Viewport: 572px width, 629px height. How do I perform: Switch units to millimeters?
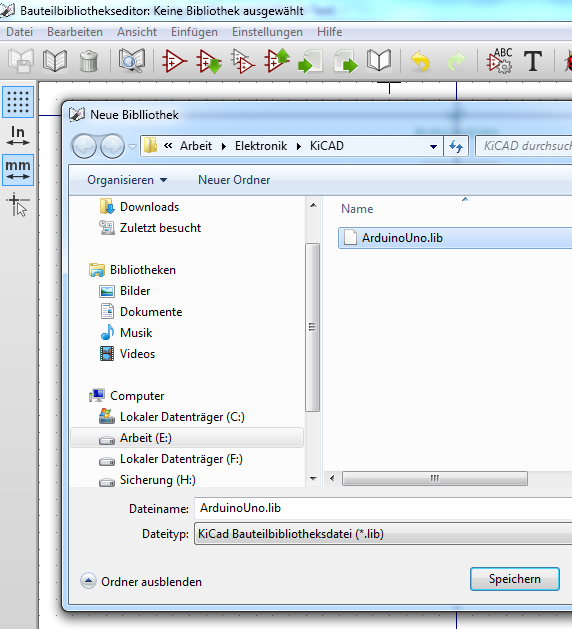[18, 170]
